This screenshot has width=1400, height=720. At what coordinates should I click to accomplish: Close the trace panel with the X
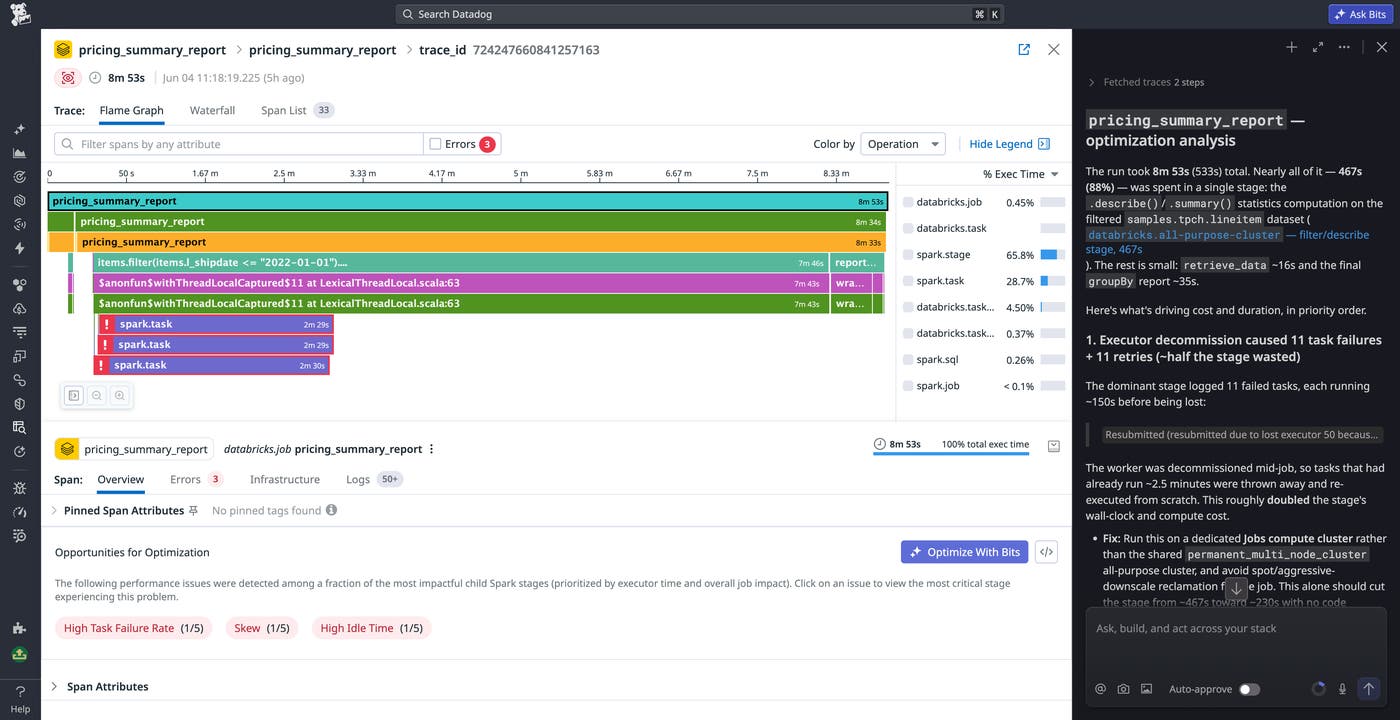[1053, 49]
